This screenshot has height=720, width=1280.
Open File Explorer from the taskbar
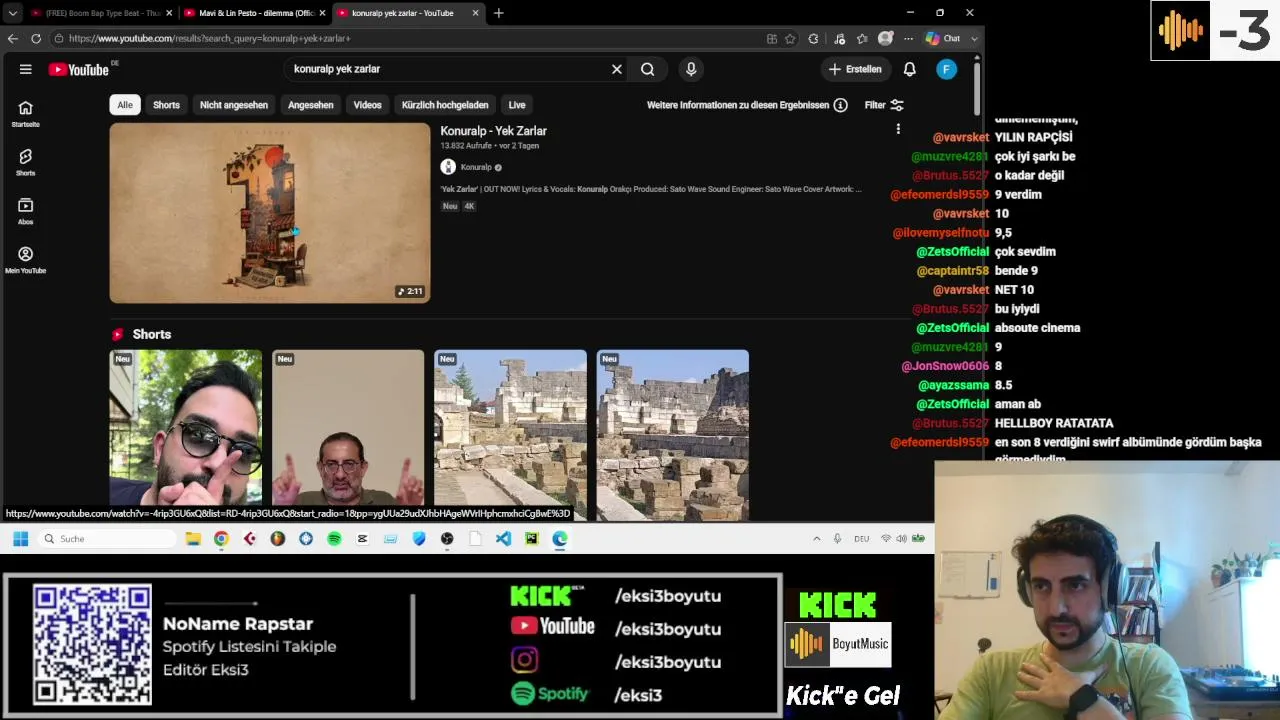(193, 538)
